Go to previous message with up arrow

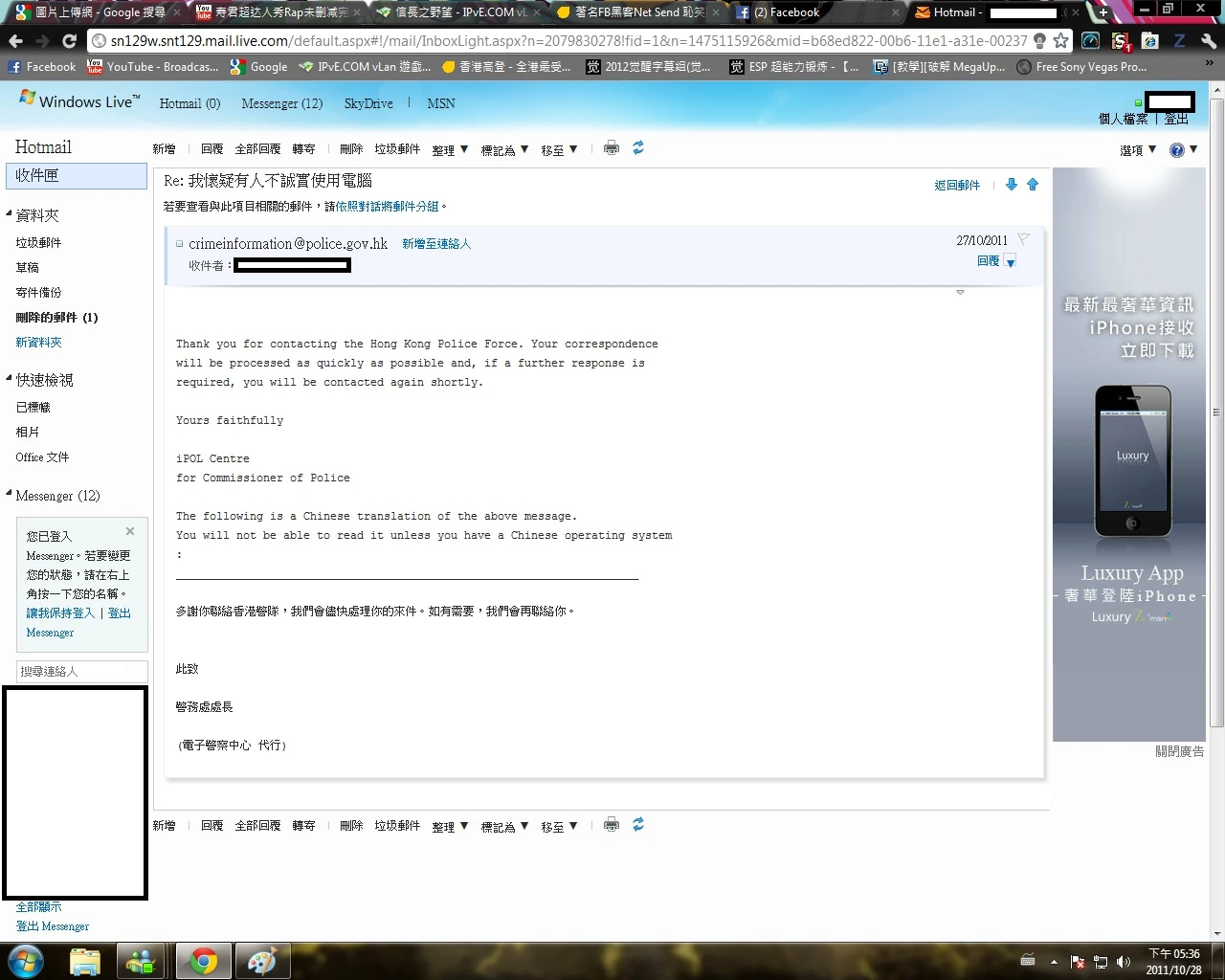(1033, 185)
